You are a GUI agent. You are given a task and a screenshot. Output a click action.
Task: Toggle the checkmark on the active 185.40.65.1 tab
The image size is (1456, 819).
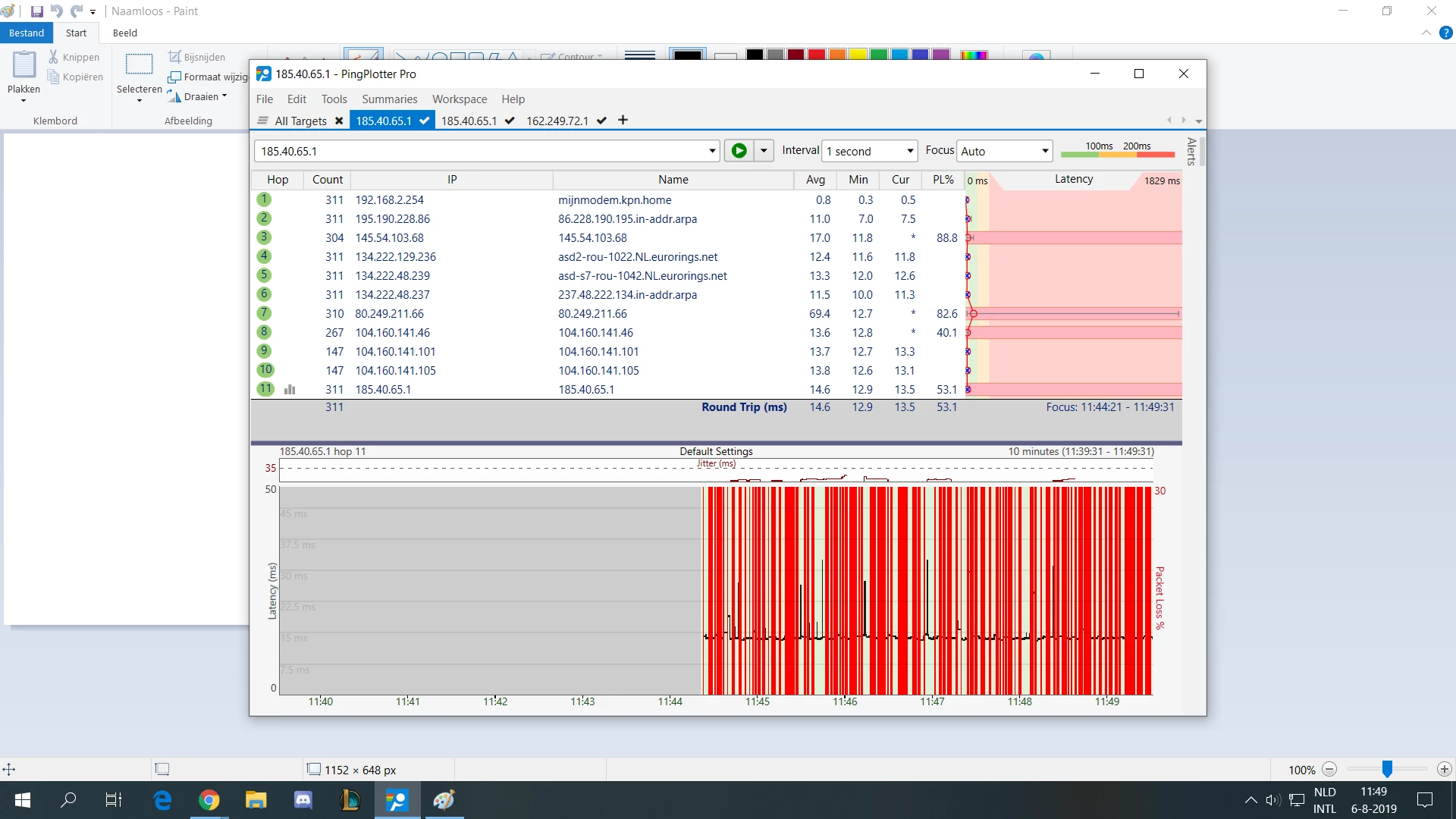[x=425, y=121]
